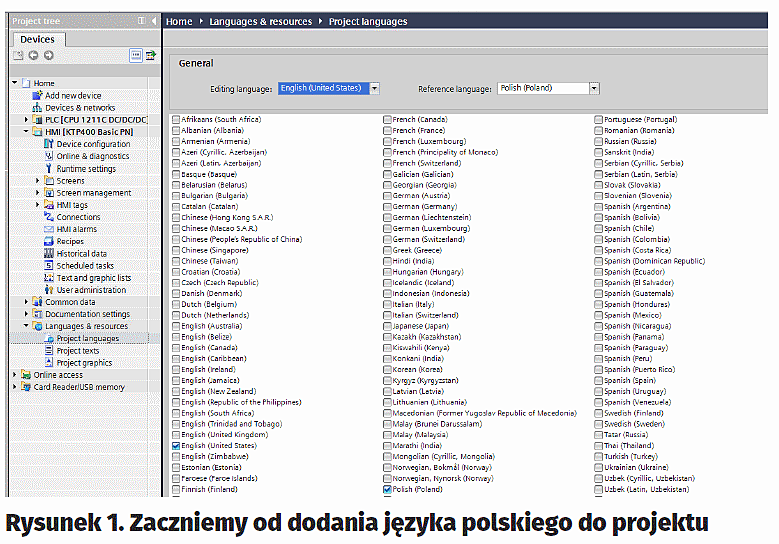Open the Reference language dropdown
The width and height of the screenshot is (779, 544).
(594, 88)
